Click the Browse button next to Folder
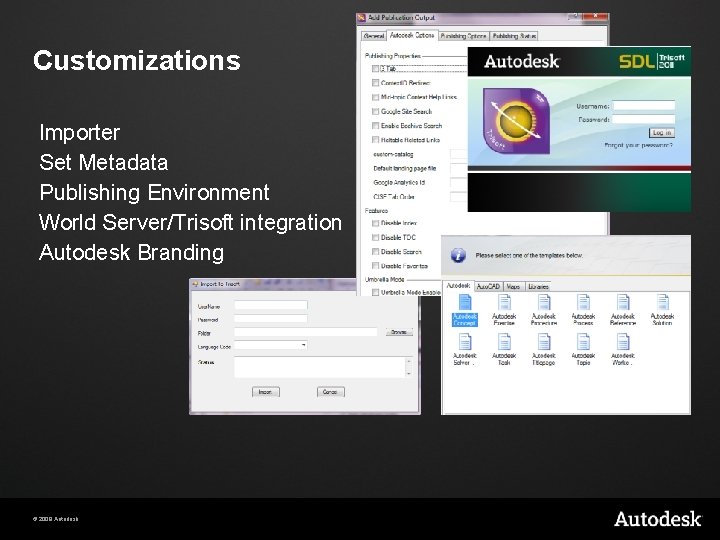The height and width of the screenshot is (540, 720). click(x=399, y=332)
